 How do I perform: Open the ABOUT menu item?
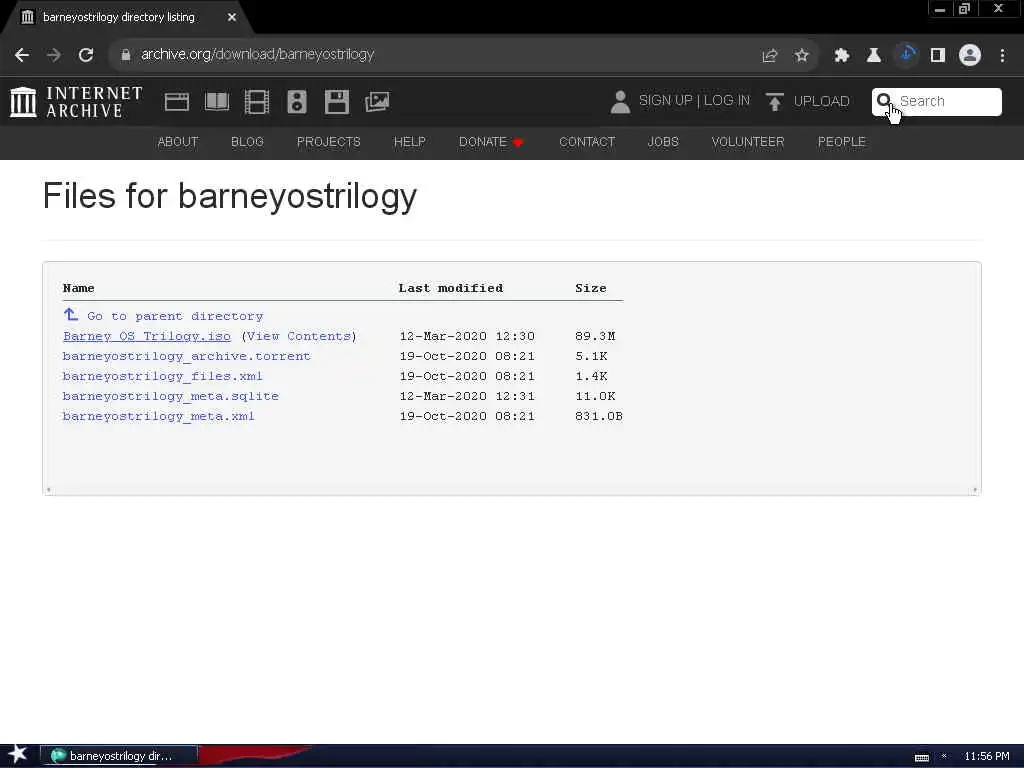tap(178, 142)
